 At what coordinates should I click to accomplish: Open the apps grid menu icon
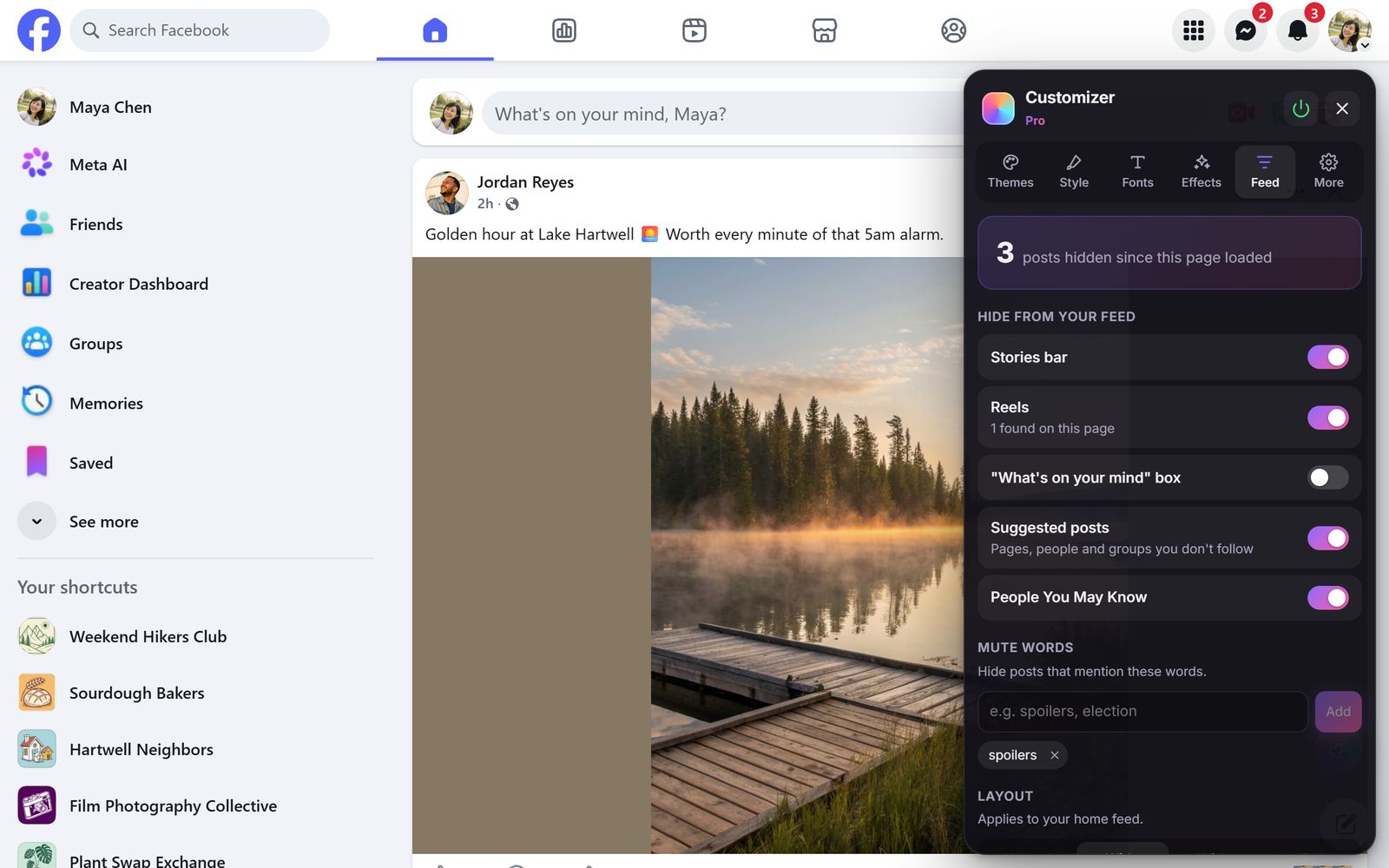pos(1194,30)
